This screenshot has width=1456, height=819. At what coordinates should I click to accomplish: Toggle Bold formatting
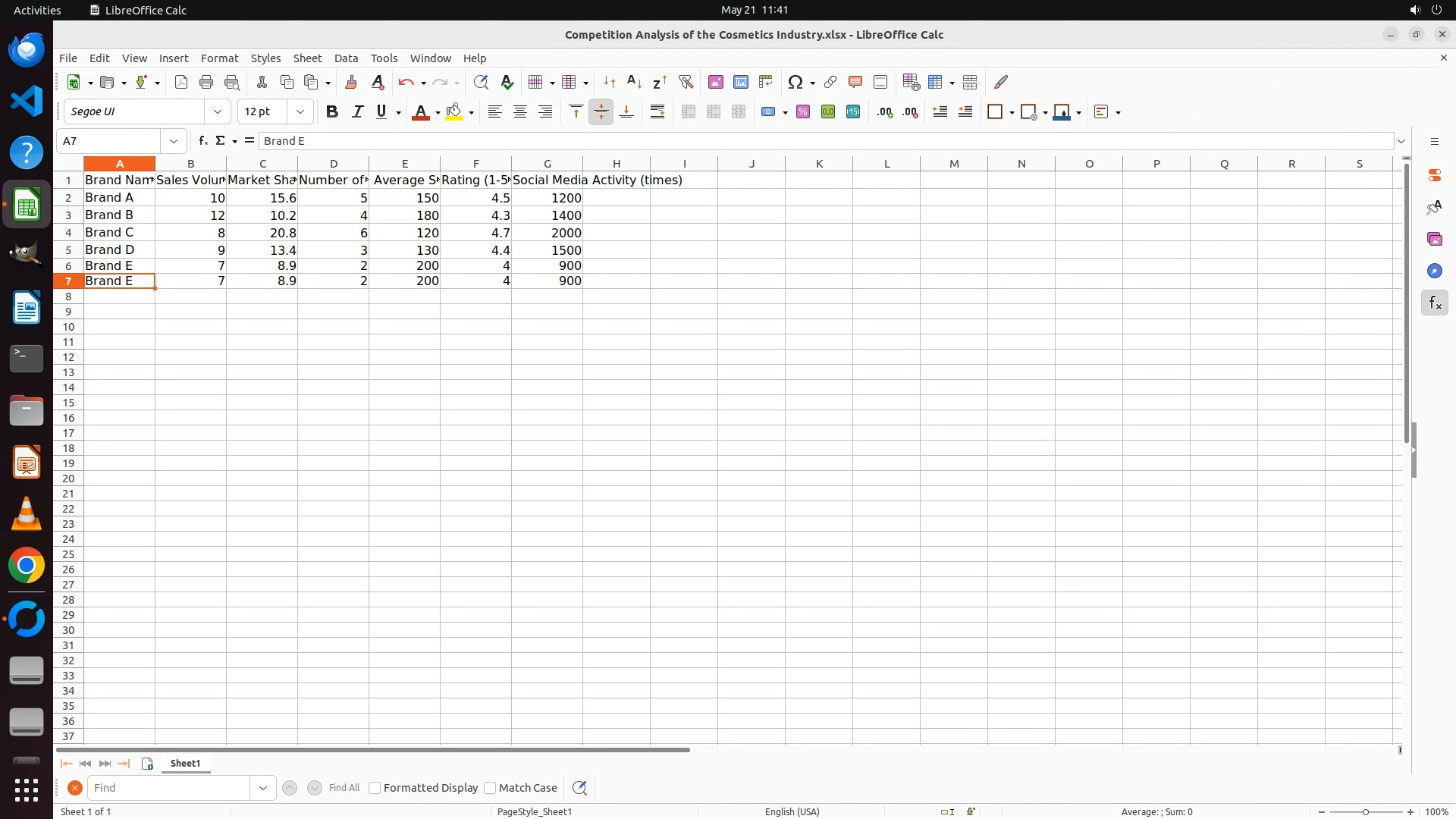pyautogui.click(x=331, y=111)
